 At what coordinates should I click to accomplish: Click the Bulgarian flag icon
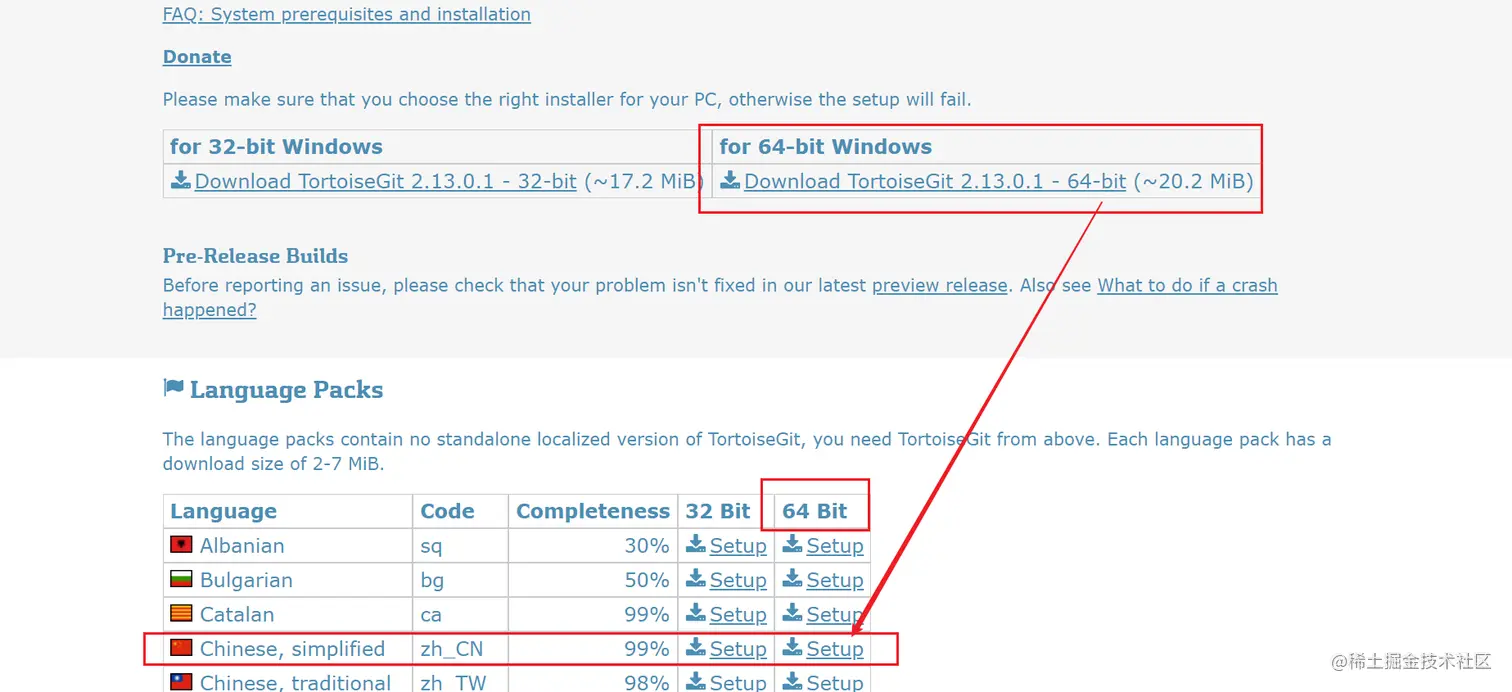(x=181, y=580)
